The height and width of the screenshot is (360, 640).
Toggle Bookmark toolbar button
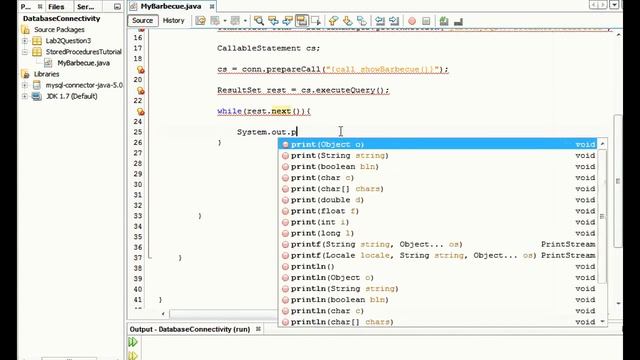pyautogui.click(x=362, y=21)
